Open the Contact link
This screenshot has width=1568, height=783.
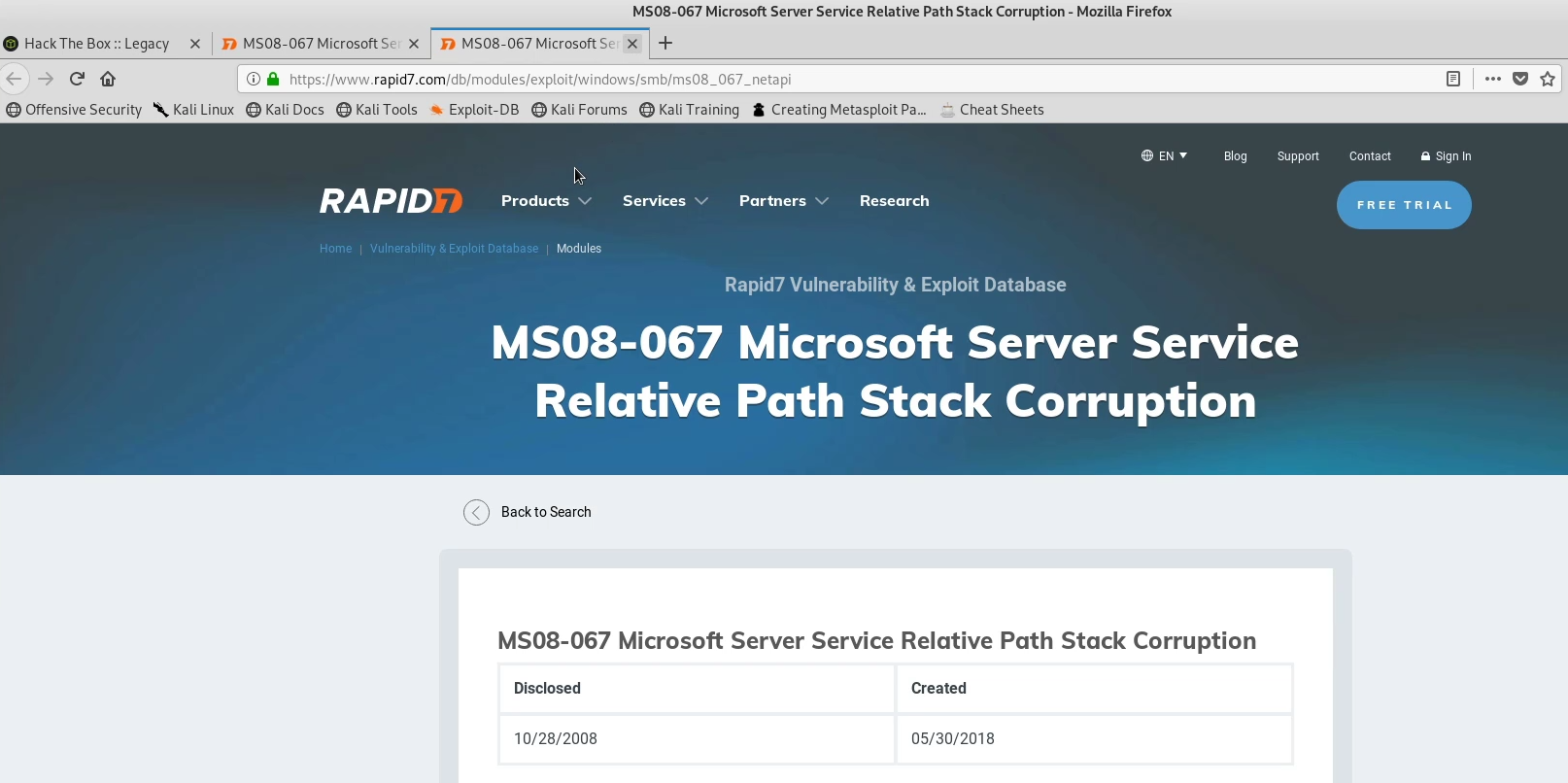[x=1370, y=156]
